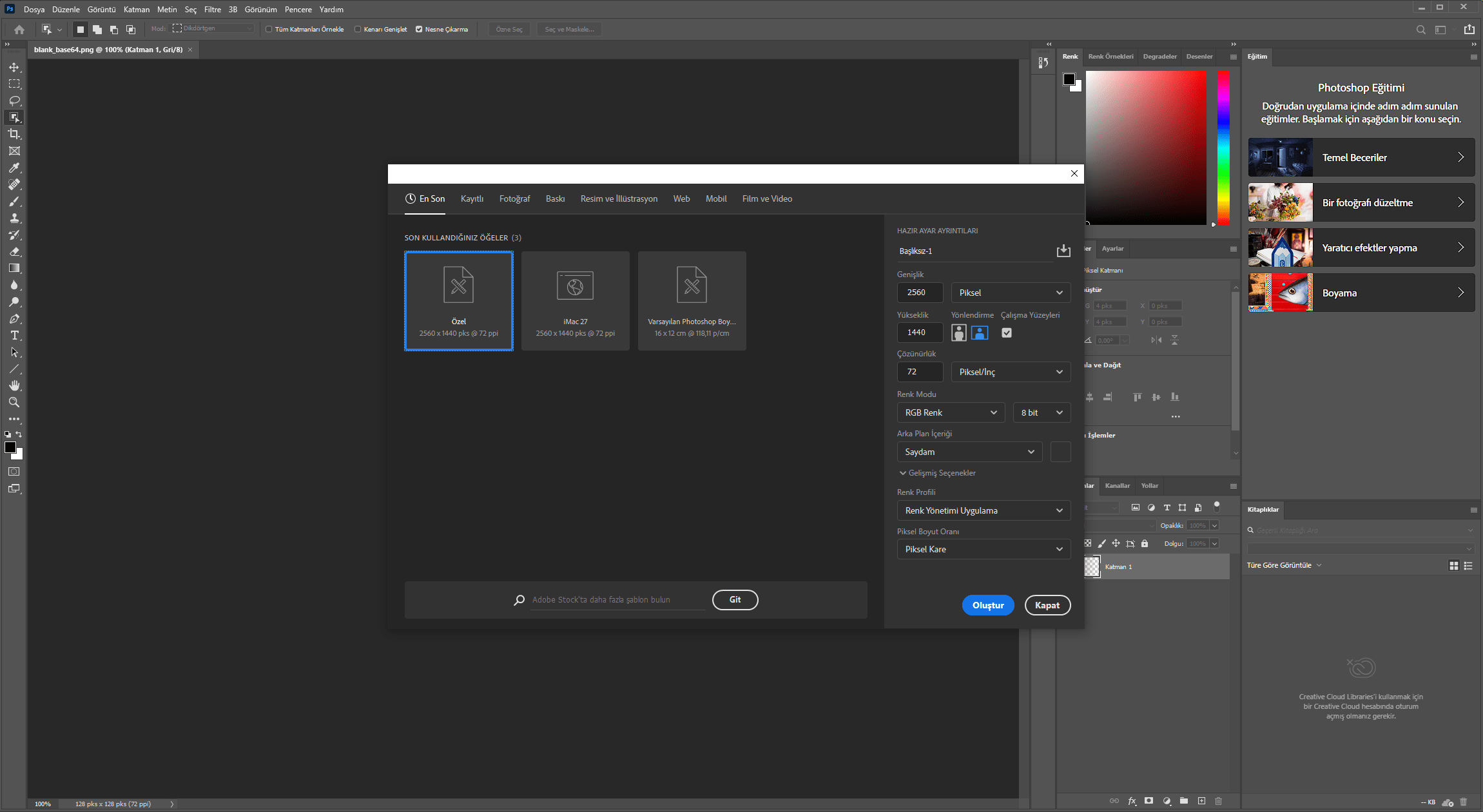Select the Eyedropper tool
The width and height of the screenshot is (1483, 812).
[14, 168]
